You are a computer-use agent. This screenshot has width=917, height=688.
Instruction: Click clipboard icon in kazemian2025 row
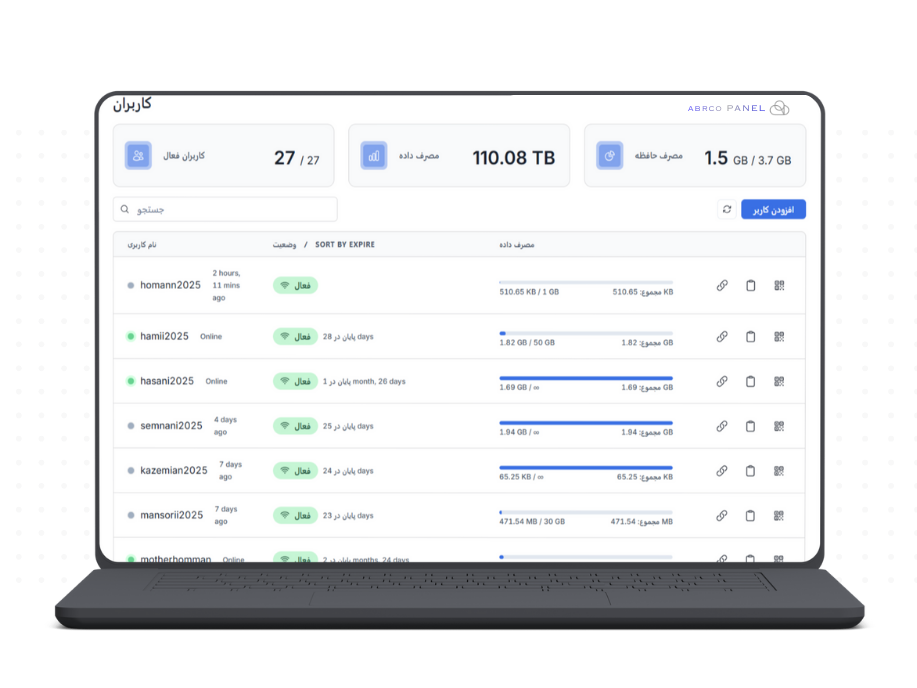pos(750,471)
